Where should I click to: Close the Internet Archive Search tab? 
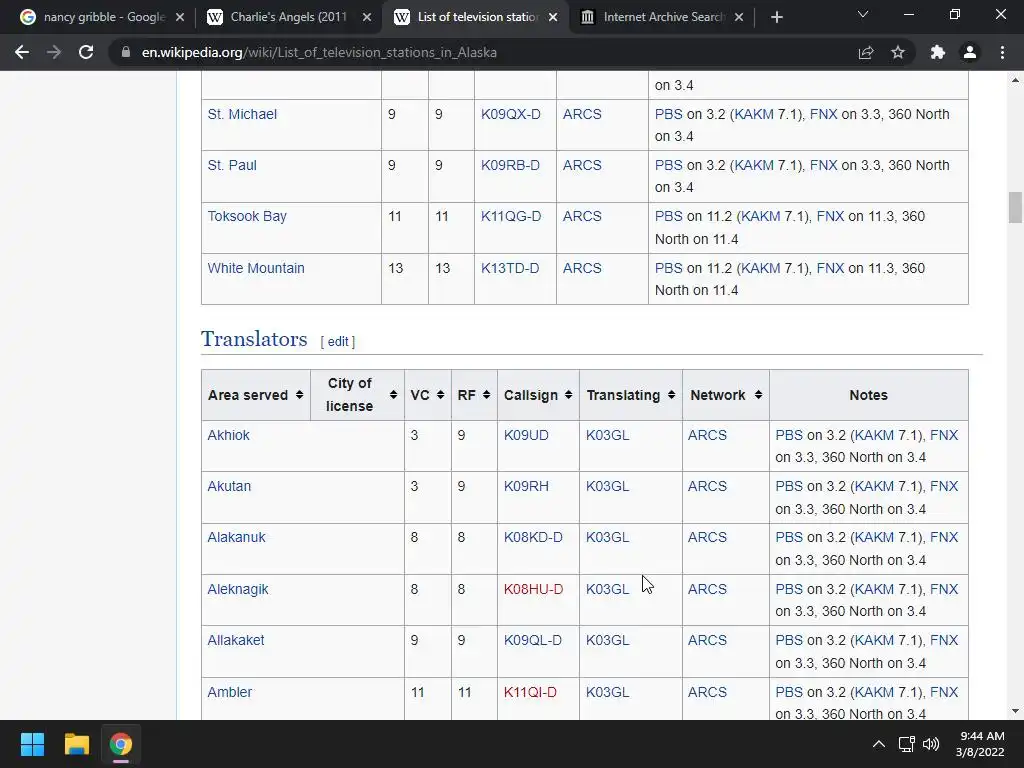pyautogui.click(x=739, y=17)
